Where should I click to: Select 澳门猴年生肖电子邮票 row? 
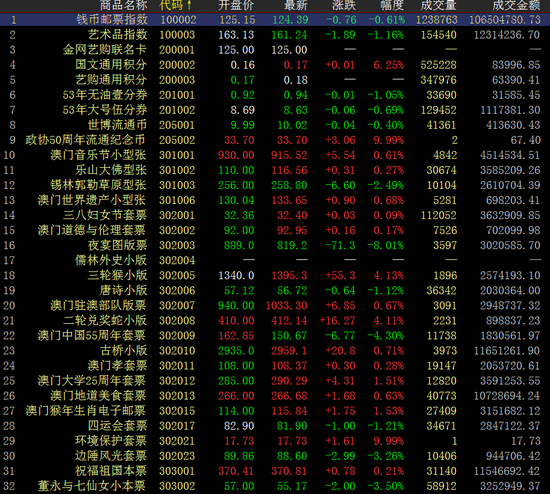coord(275,411)
